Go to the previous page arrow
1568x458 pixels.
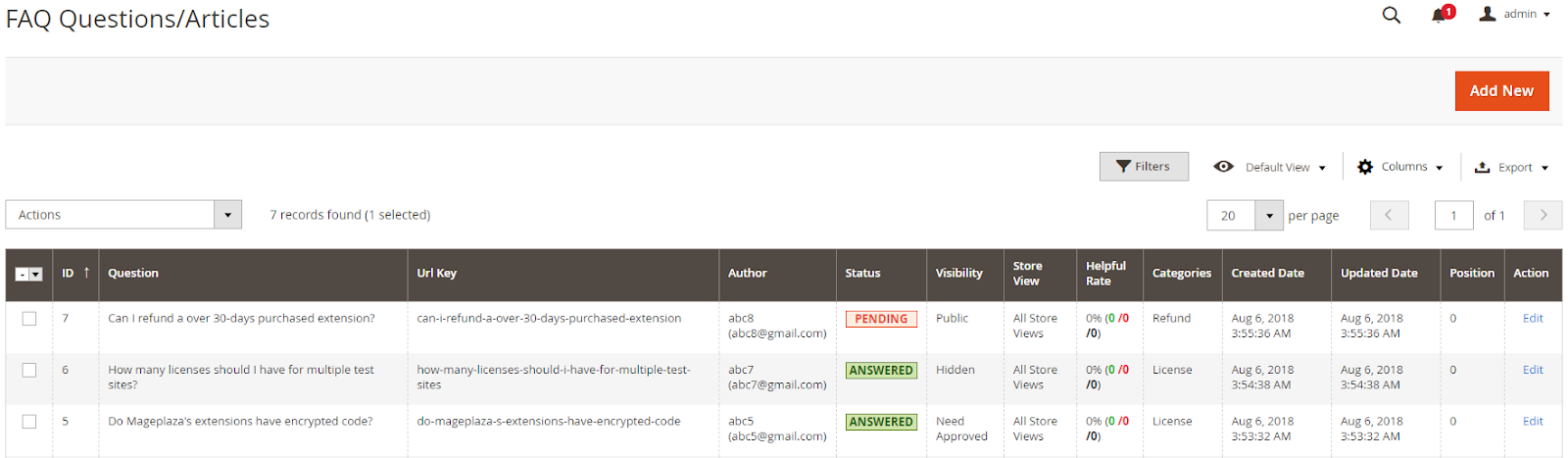pos(1389,215)
